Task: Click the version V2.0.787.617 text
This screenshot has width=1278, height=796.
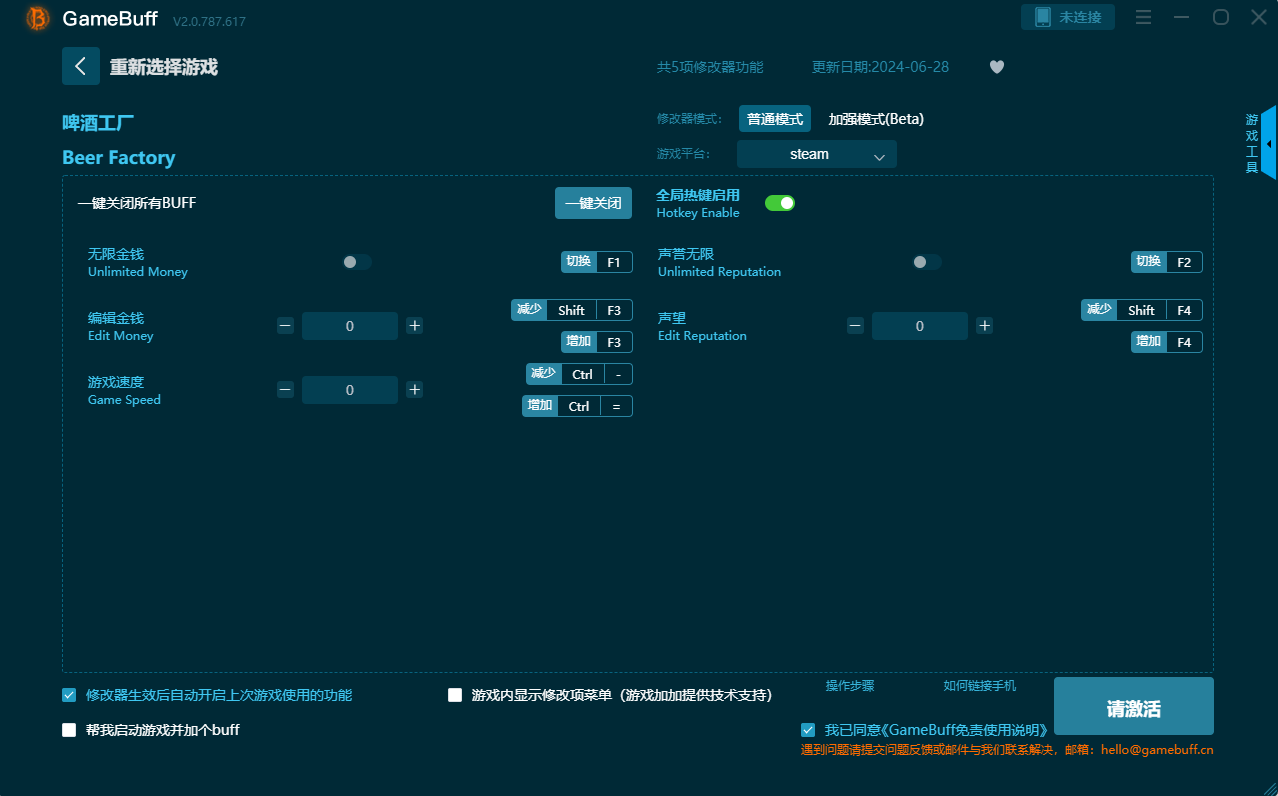Action: click(209, 21)
